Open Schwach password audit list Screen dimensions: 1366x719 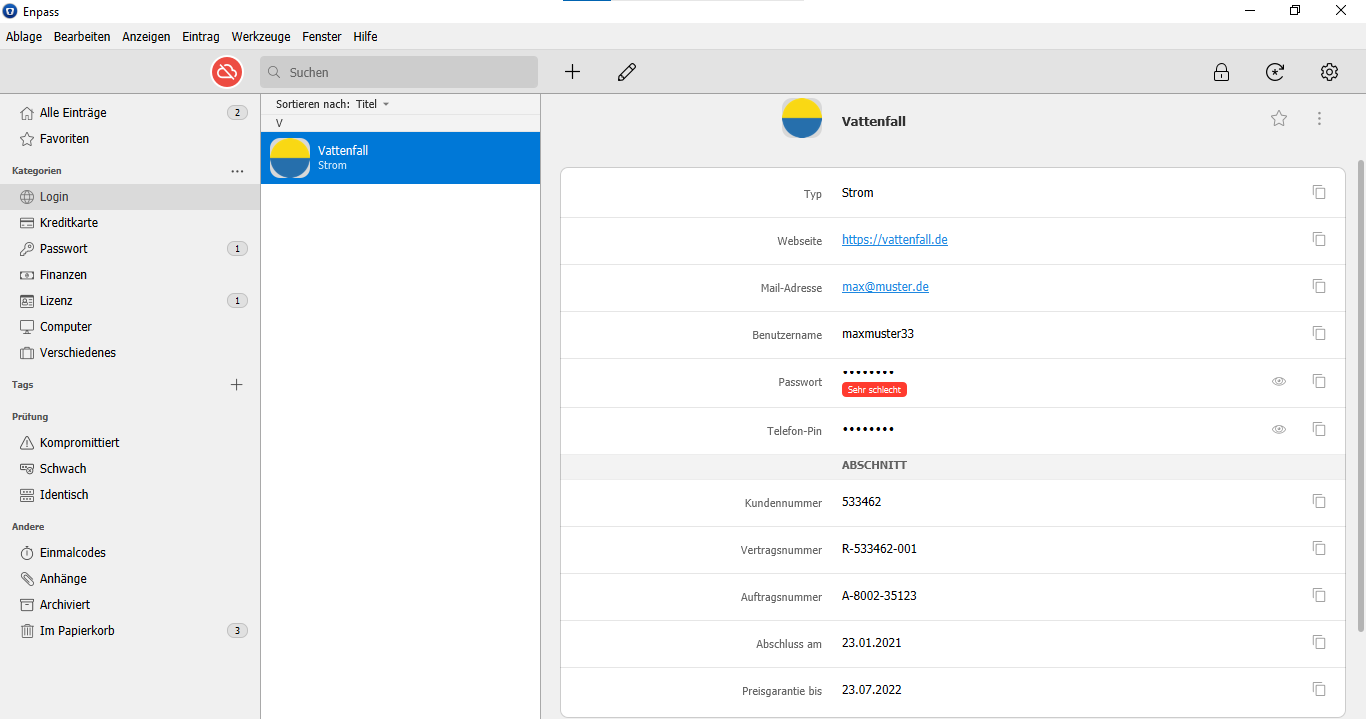[130, 469]
